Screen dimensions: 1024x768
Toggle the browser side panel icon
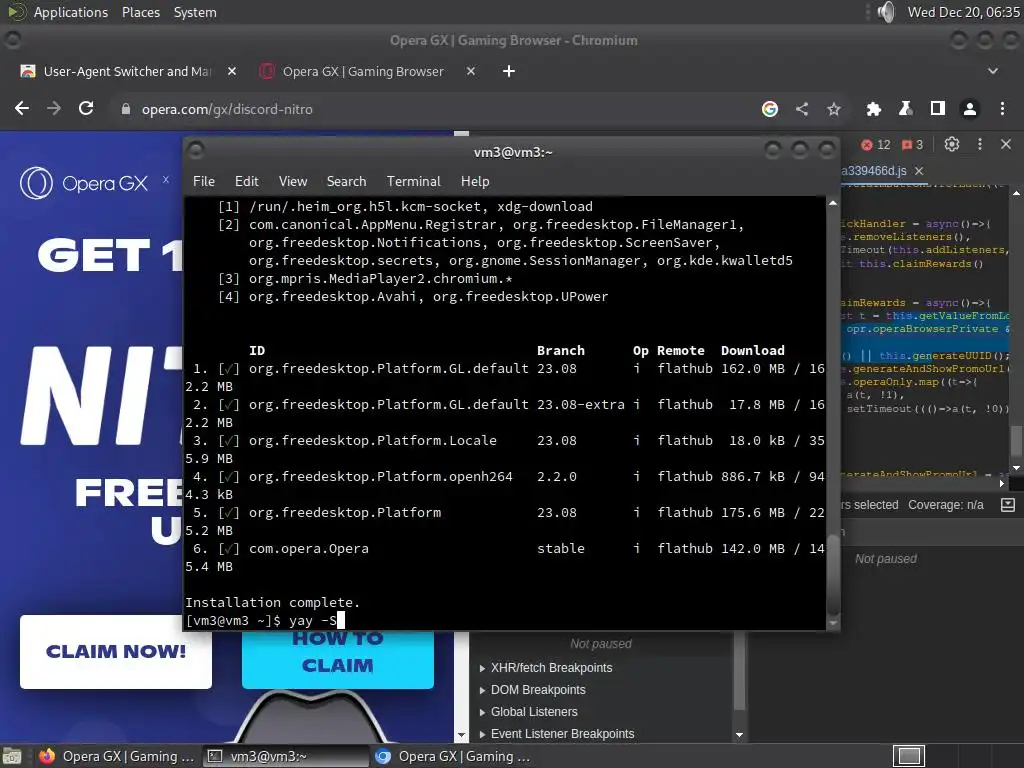938,109
